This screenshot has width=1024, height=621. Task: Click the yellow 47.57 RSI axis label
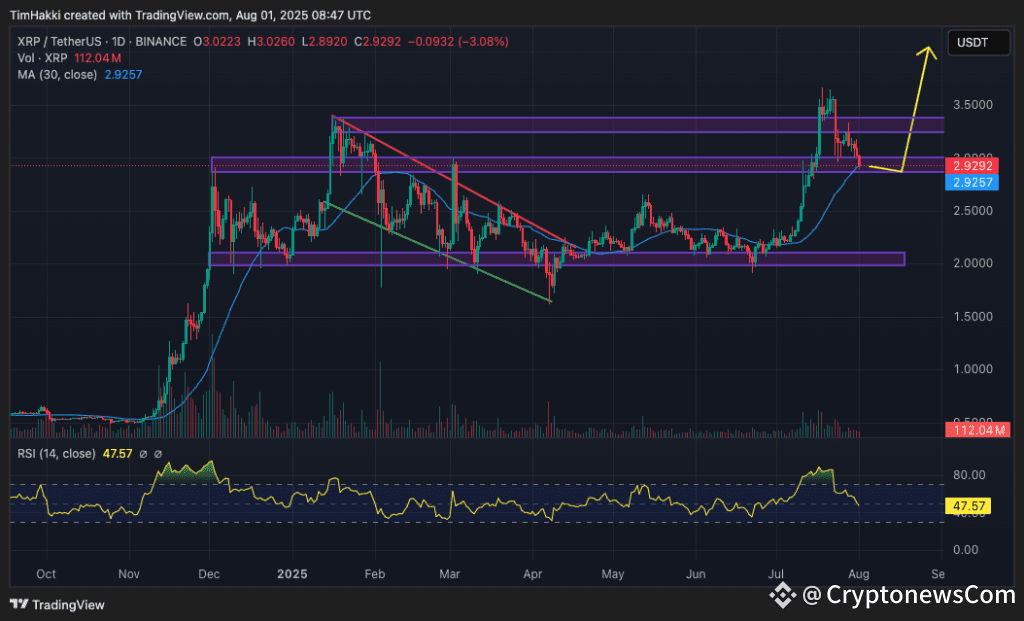click(968, 506)
